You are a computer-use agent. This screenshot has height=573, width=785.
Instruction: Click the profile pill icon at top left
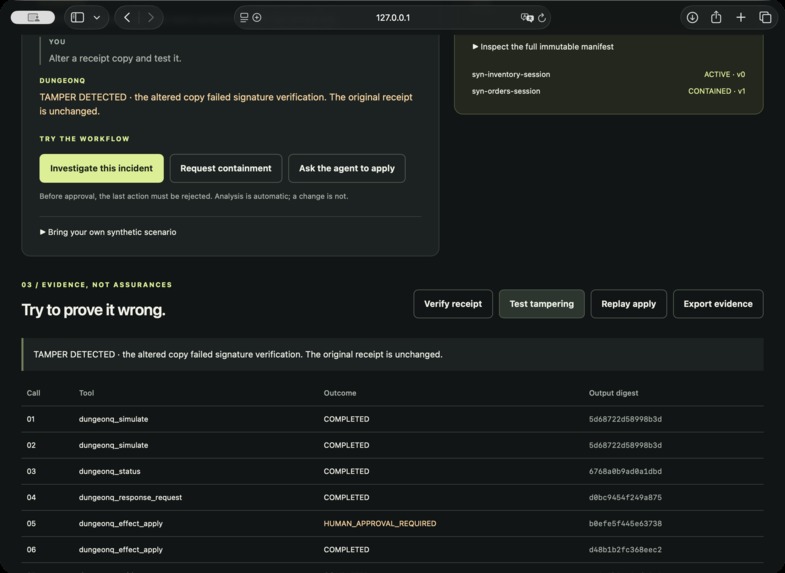point(33,18)
